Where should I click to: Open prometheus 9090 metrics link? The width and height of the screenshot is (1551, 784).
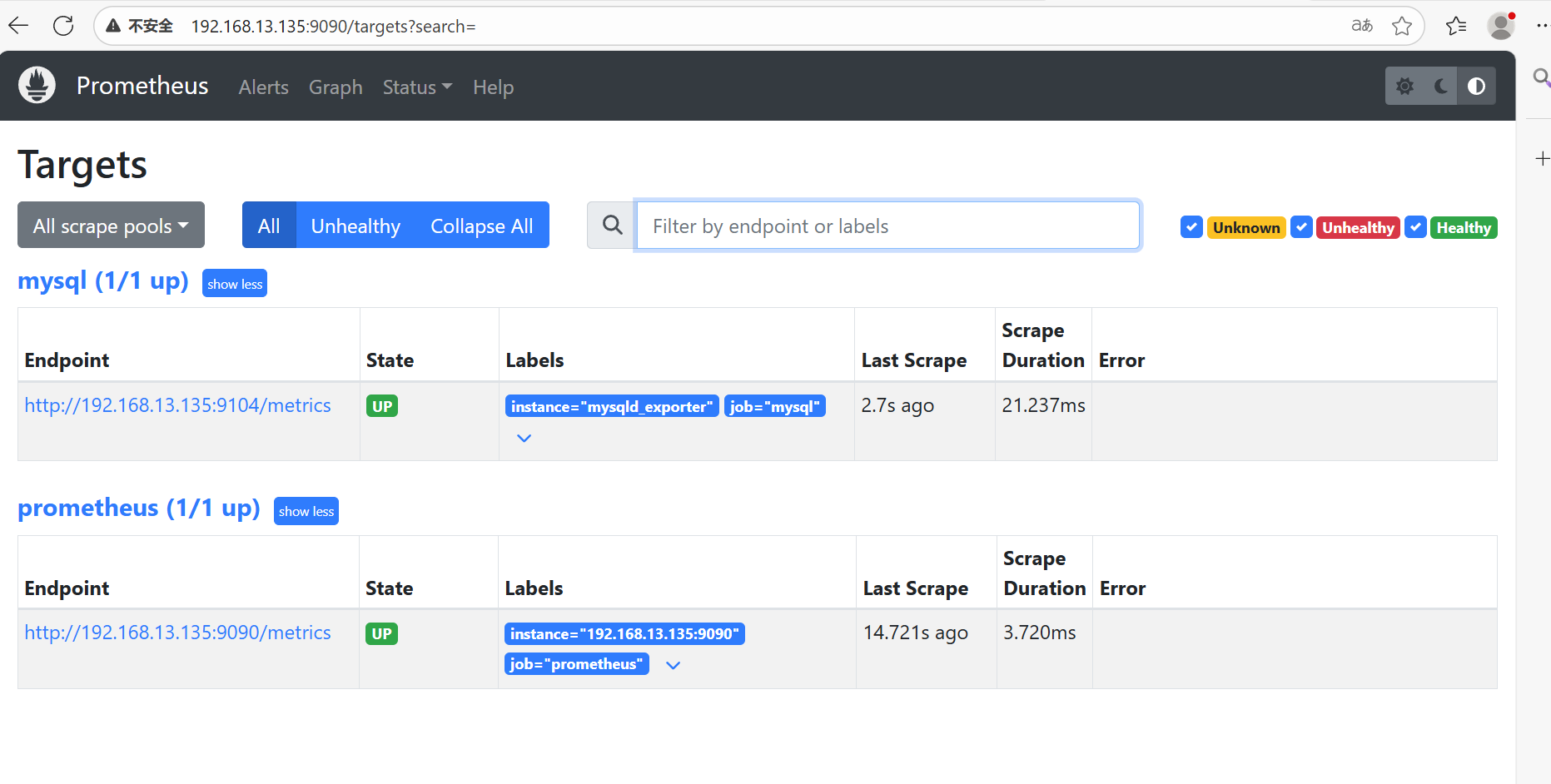(x=177, y=633)
